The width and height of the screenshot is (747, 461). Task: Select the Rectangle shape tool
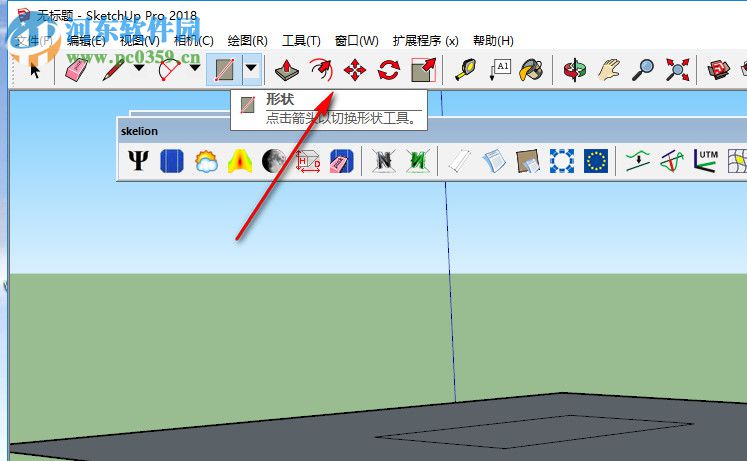(224, 70)
